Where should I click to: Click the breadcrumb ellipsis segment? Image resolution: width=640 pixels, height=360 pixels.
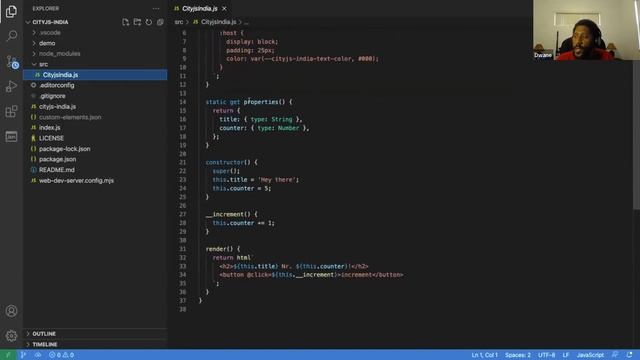tap(246, 22)
